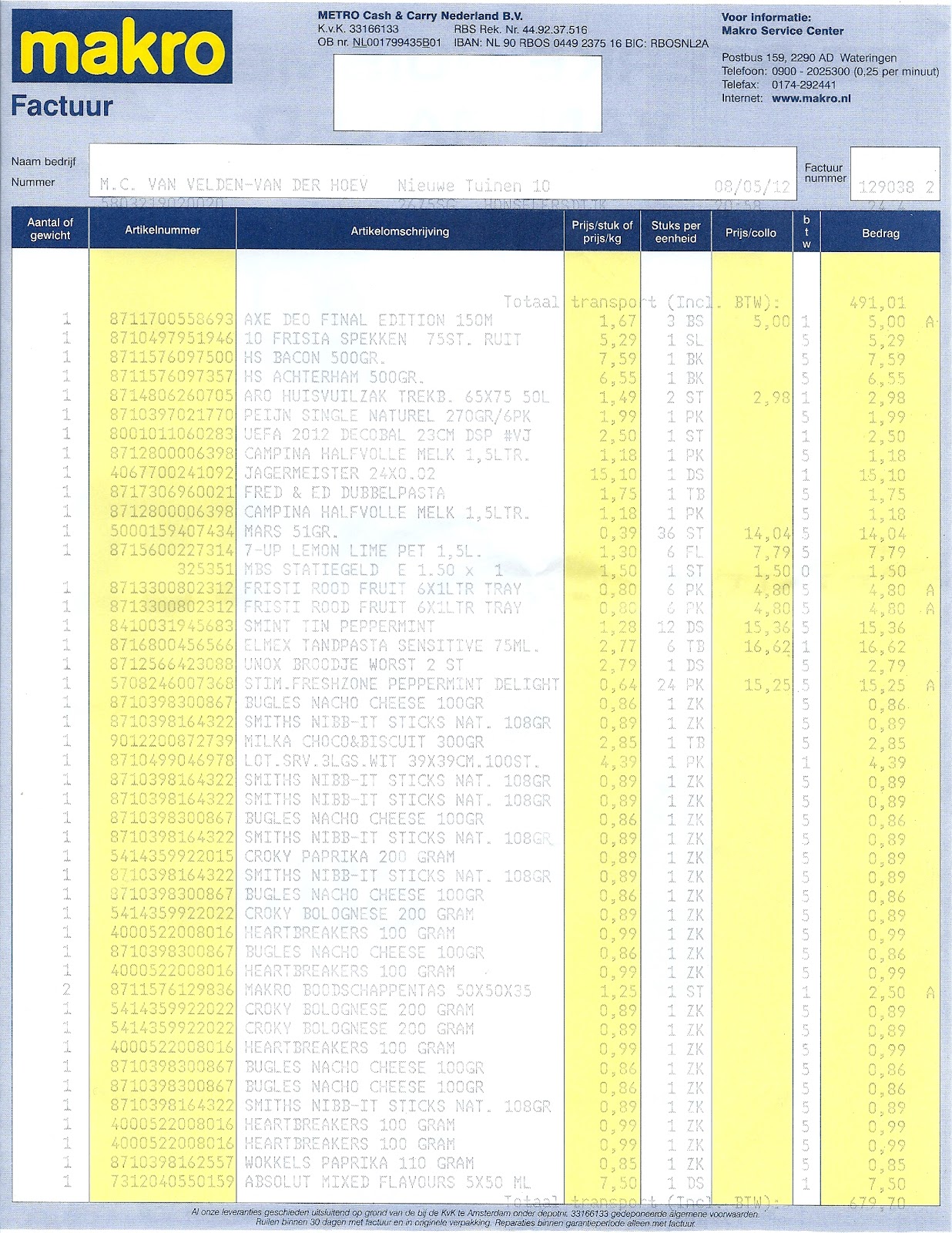Click article number 8710497951946
Screen dimensions: 952x1233
pyautogui.click(x=171, y=340)
